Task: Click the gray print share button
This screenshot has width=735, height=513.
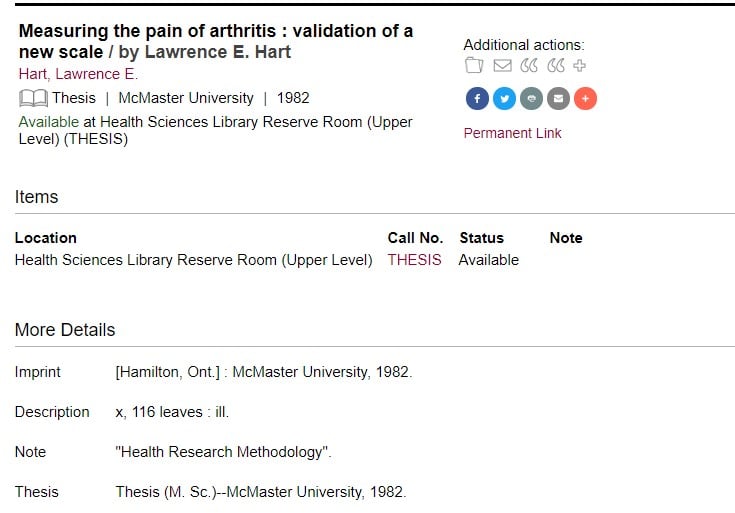Action: [x=531, y=98]
